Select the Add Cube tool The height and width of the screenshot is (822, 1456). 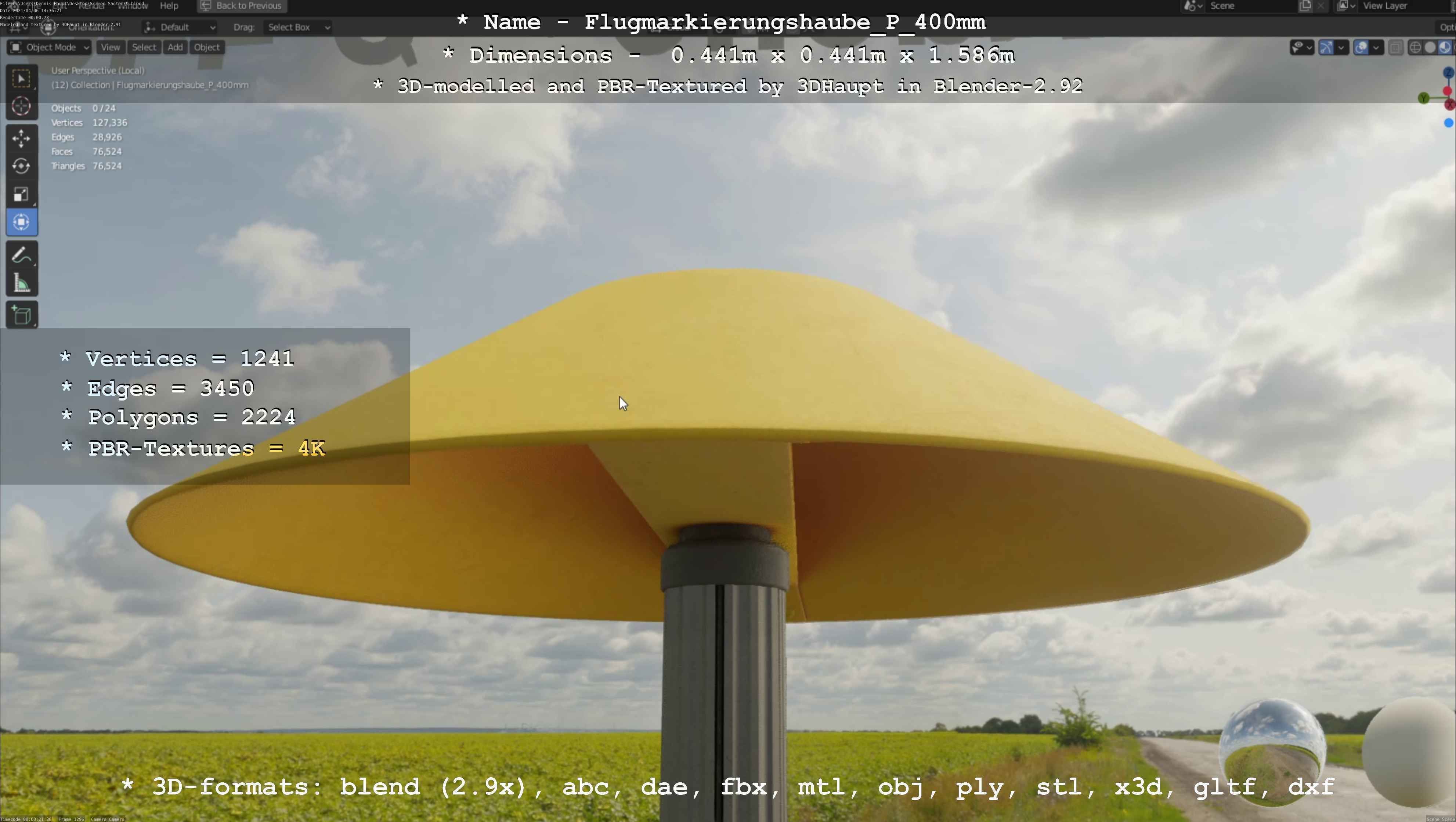(x=21, y=315)
